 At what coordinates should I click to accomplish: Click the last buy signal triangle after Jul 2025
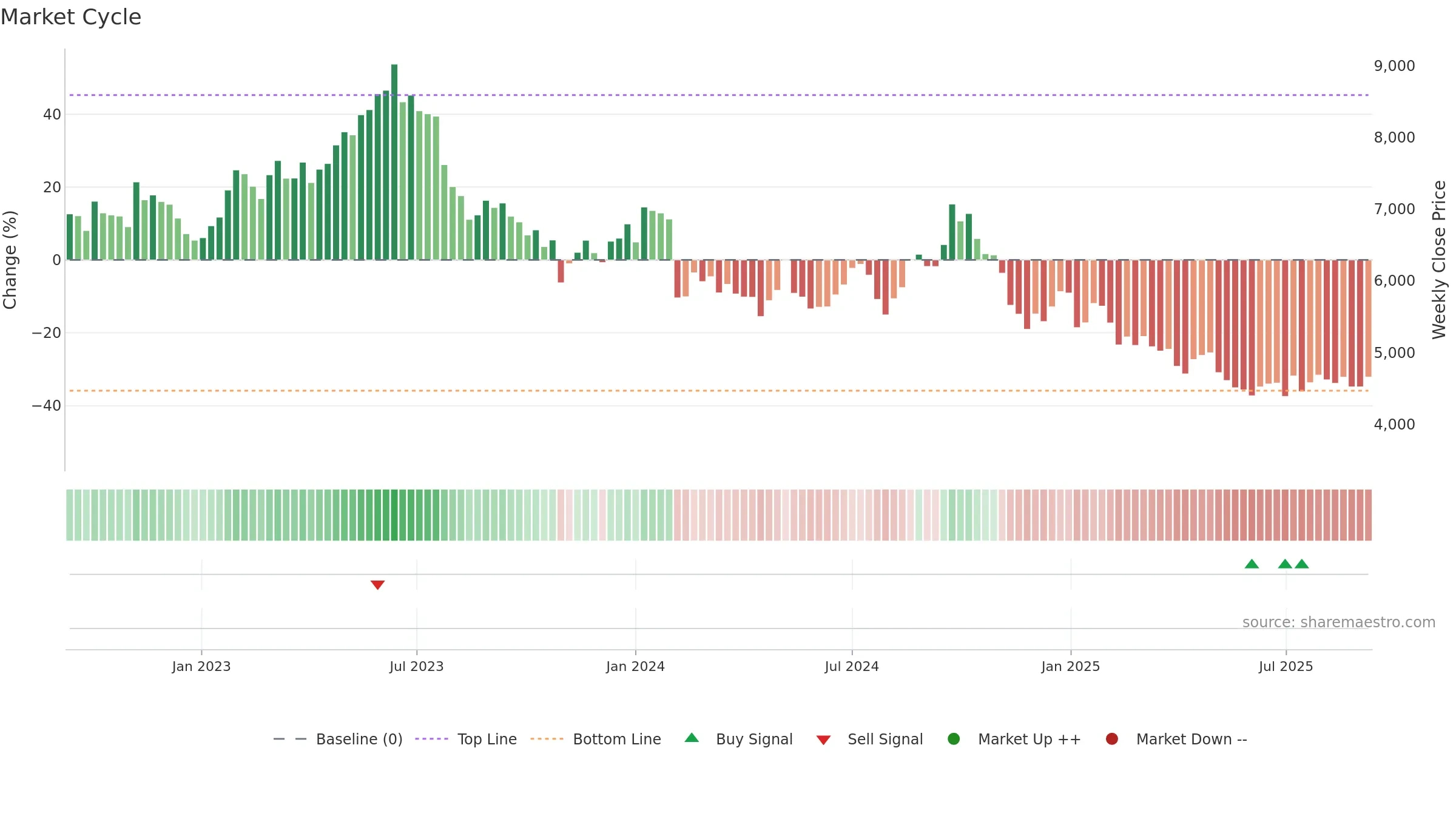tap(1301, 564)
